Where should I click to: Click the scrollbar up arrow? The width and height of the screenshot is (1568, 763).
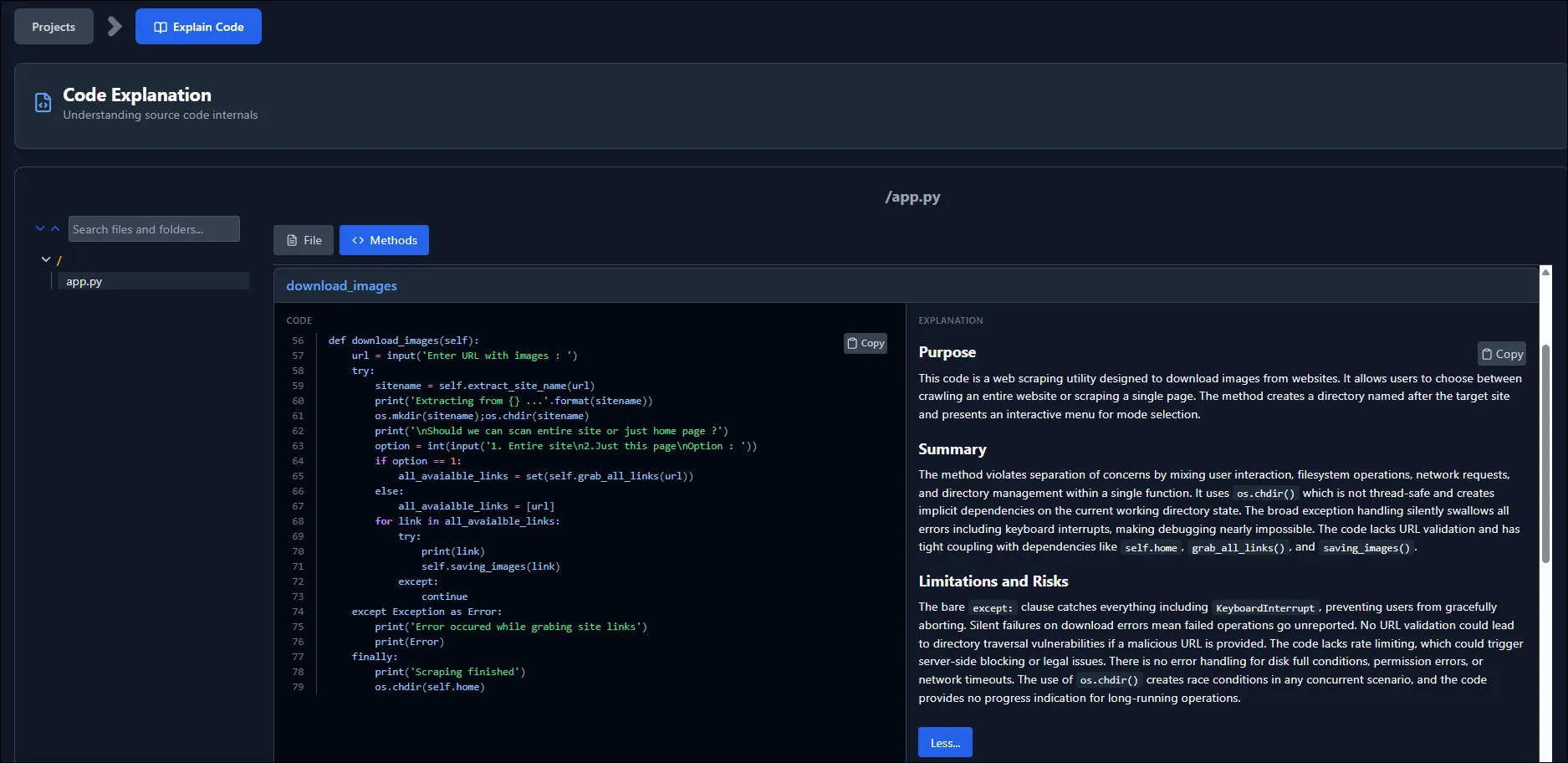click(x=1545, y=272)
